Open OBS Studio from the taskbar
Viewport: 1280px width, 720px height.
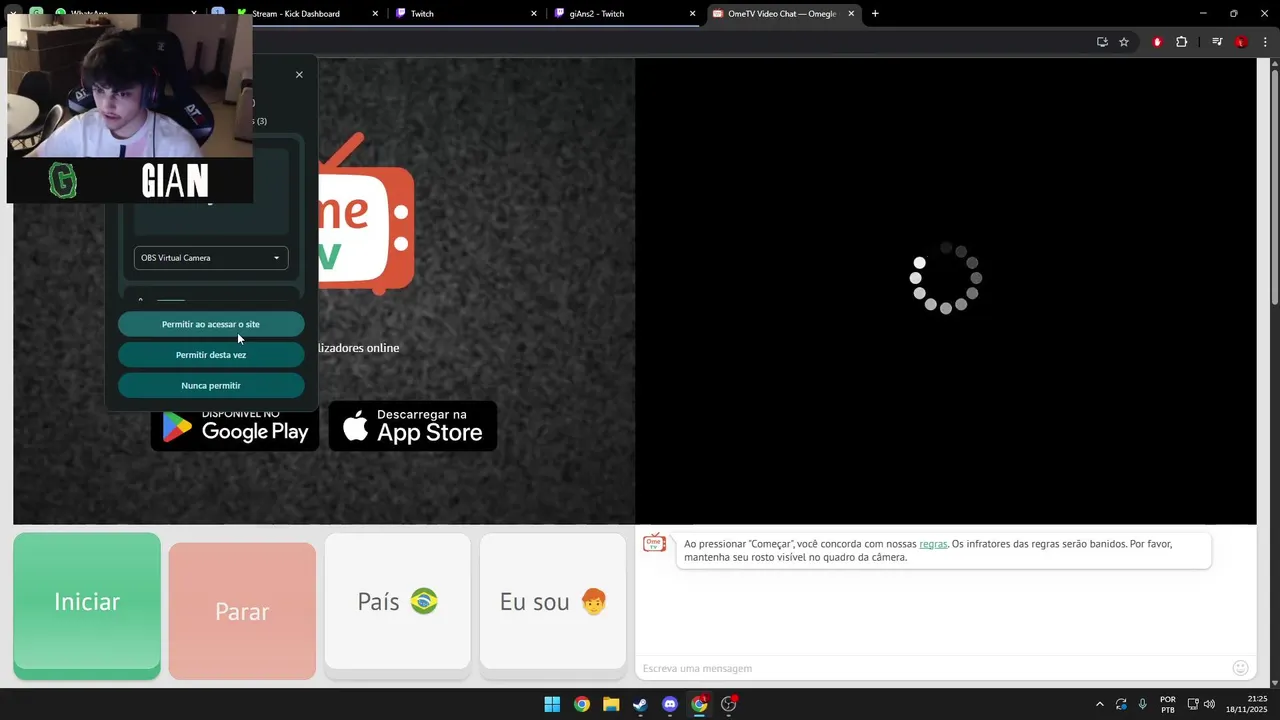(729, 704)
